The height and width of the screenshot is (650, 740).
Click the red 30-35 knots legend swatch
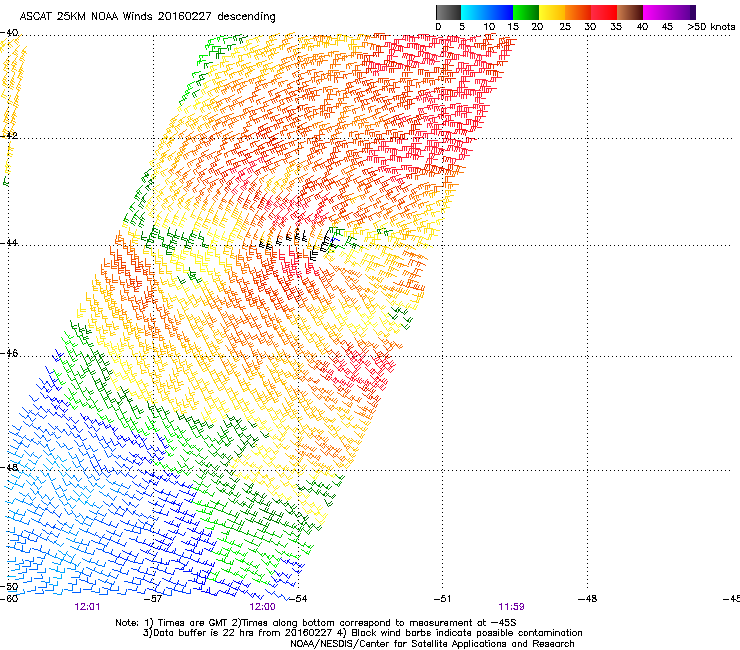[x=604, y=12]
